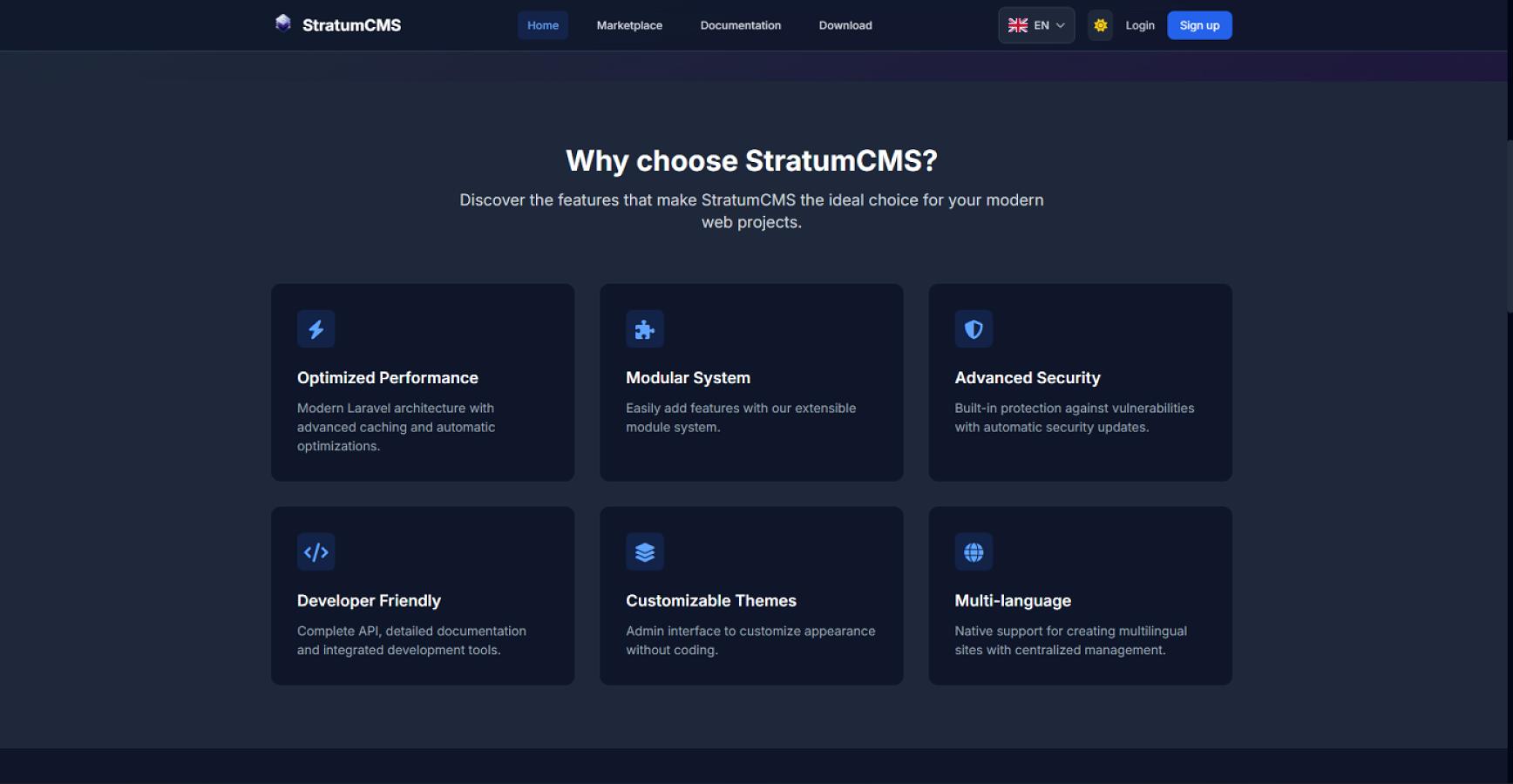1513x784 pixels.
Task: Open the Marketplace nav item
Action: tap(629, 25)
